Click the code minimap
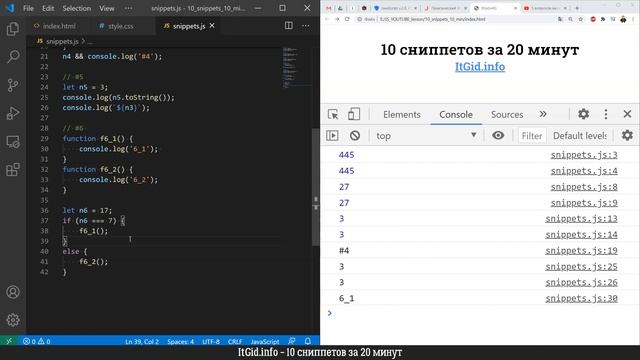 [297, 67]
